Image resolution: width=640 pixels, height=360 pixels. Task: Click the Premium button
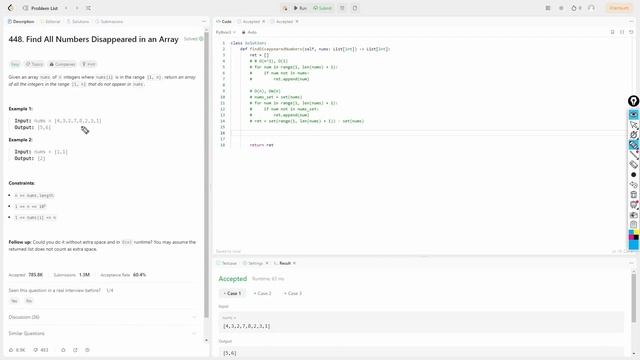(619, 8)
